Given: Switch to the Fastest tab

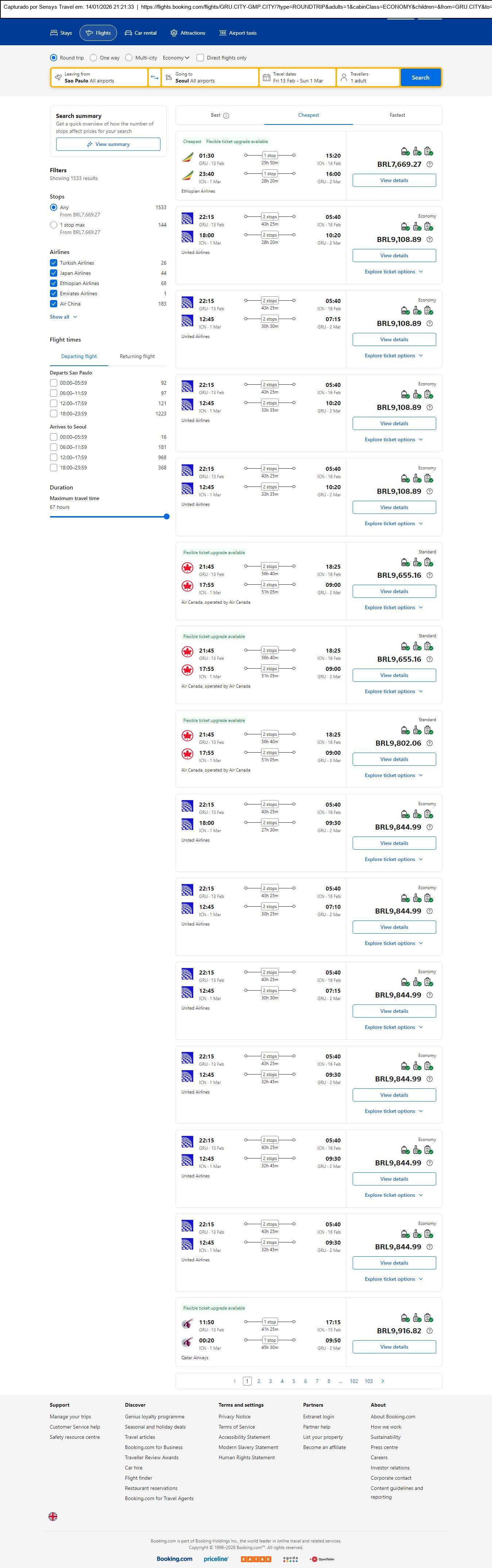Looking at the screenshot, I should pyautogui.click(x=397, y=115).
